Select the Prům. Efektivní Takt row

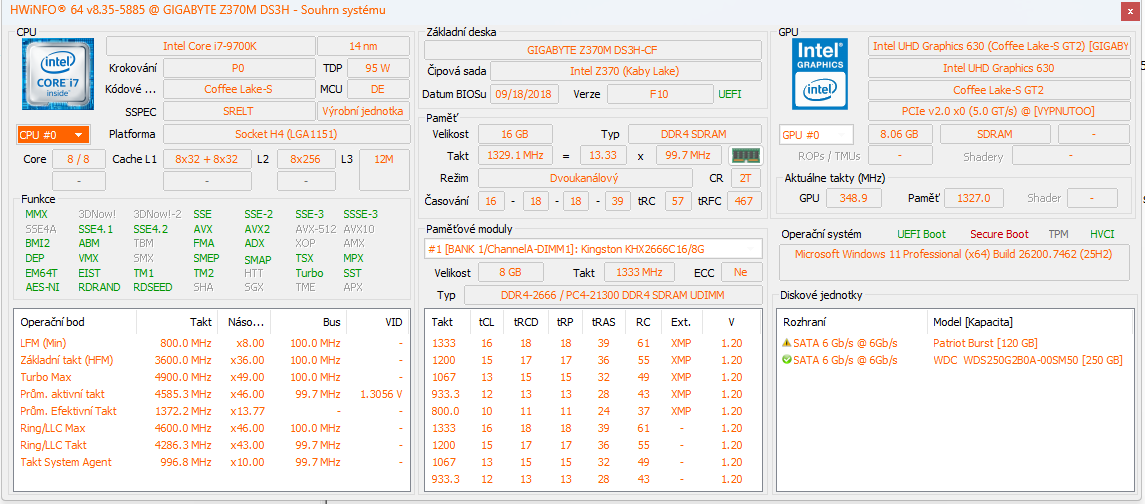click(x=212, y=411)
